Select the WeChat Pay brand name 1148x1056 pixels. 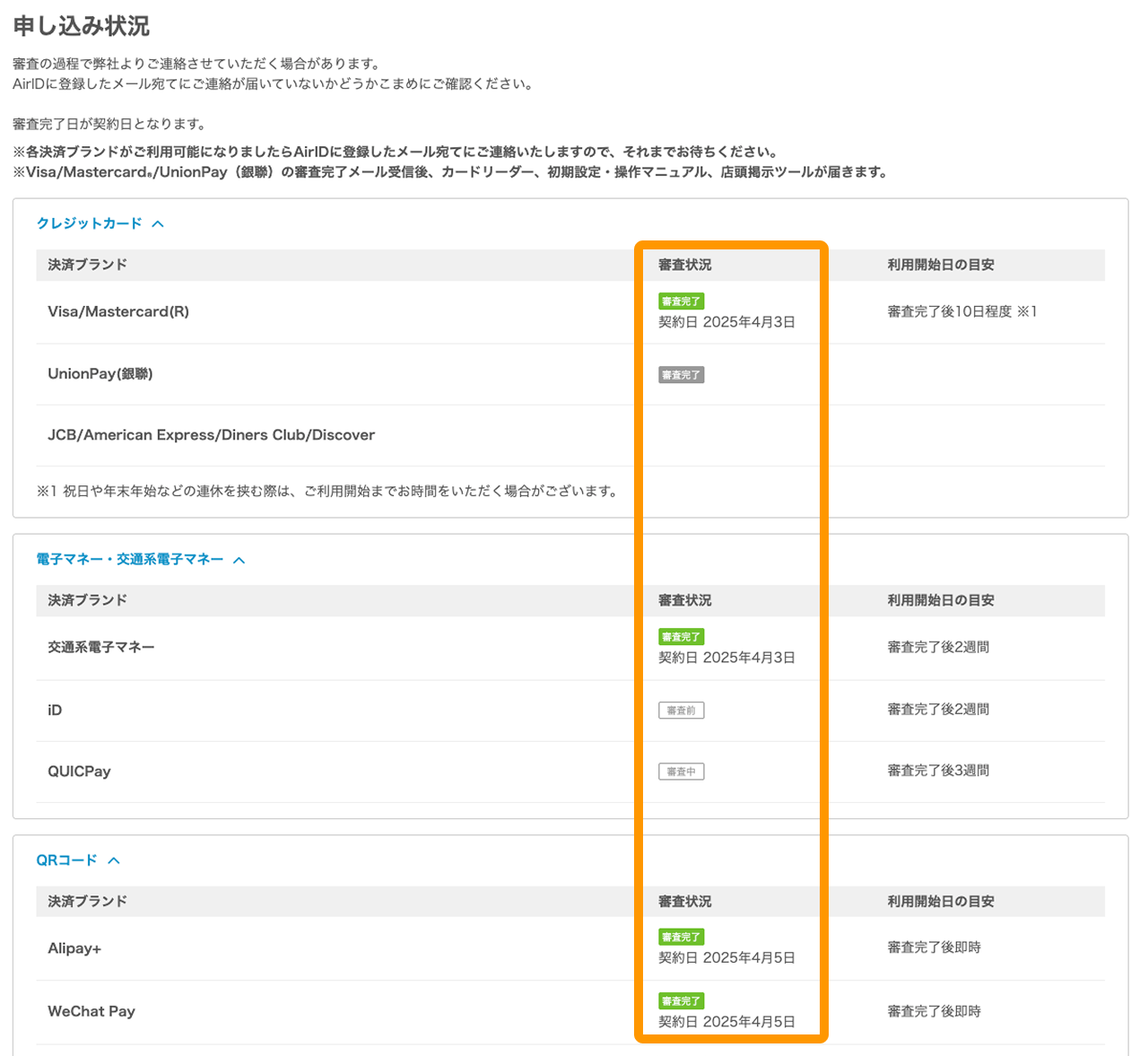click(x=91, y=1011)
